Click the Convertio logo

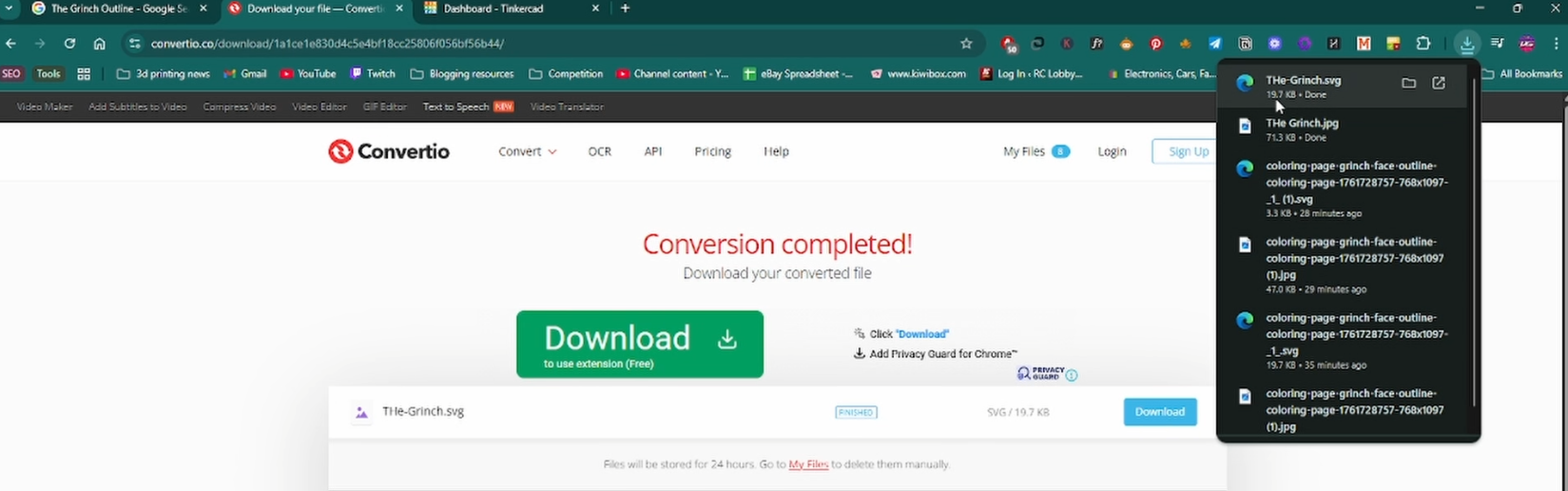tap(389, 151)
